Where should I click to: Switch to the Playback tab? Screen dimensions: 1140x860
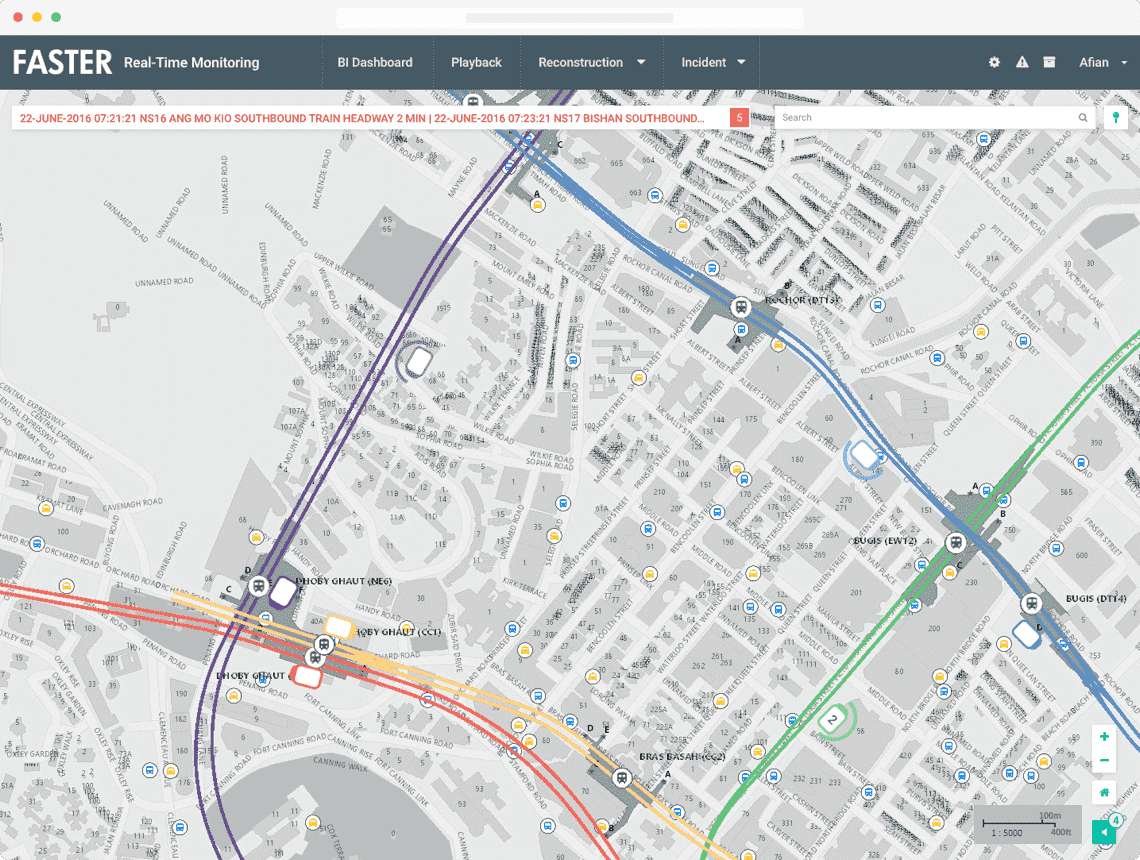click(476, 62)
